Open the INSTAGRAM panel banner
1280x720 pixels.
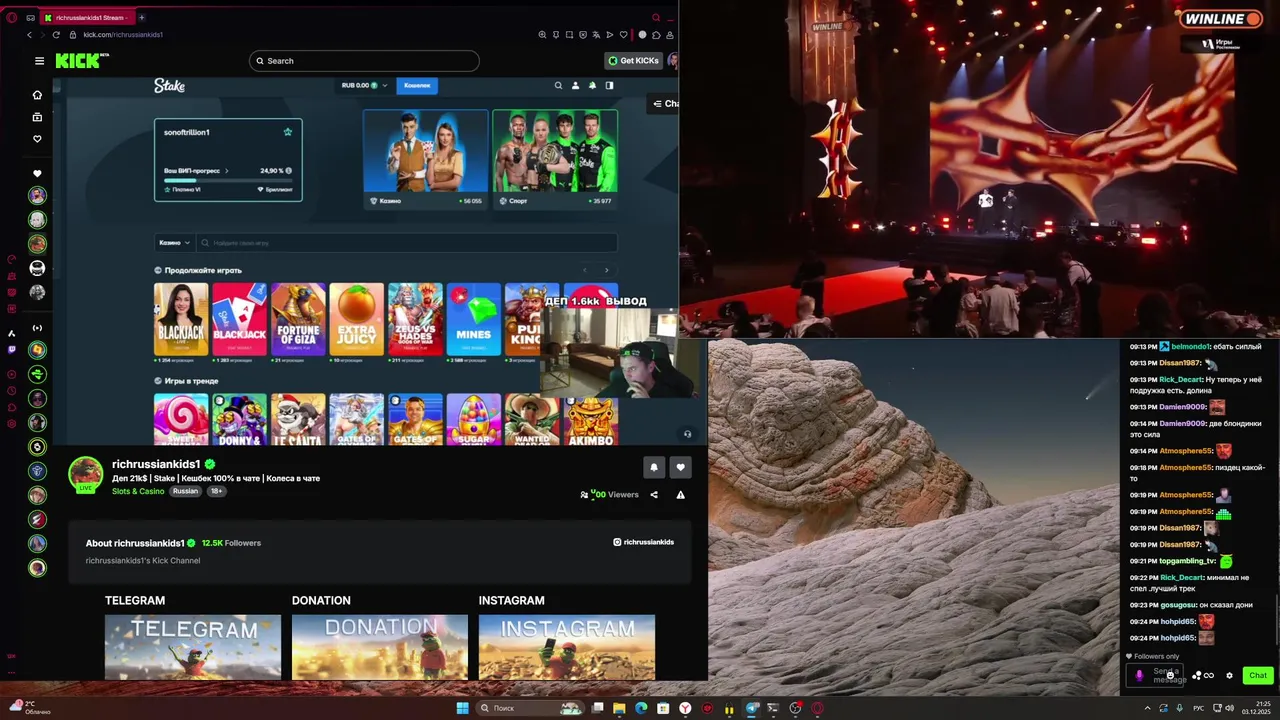[567, 647]
